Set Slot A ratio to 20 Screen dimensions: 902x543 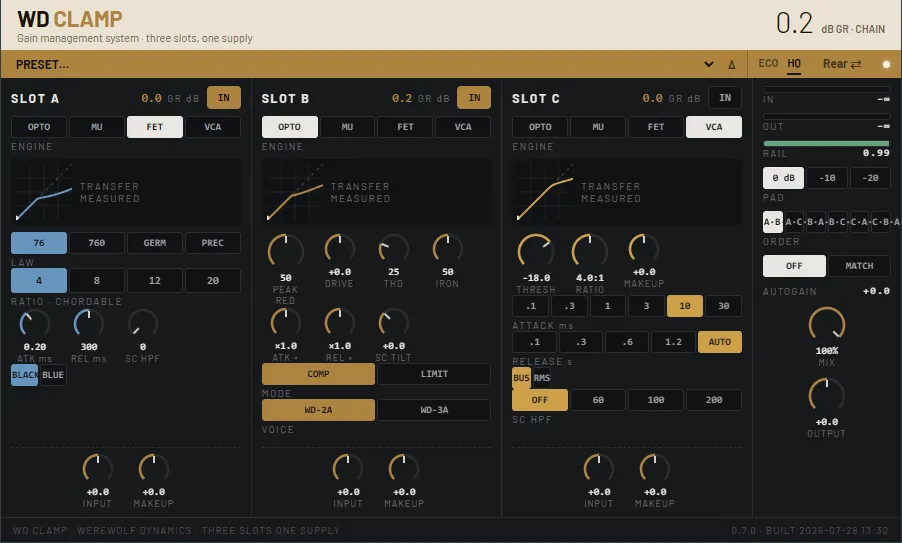[x=213, y=281]
